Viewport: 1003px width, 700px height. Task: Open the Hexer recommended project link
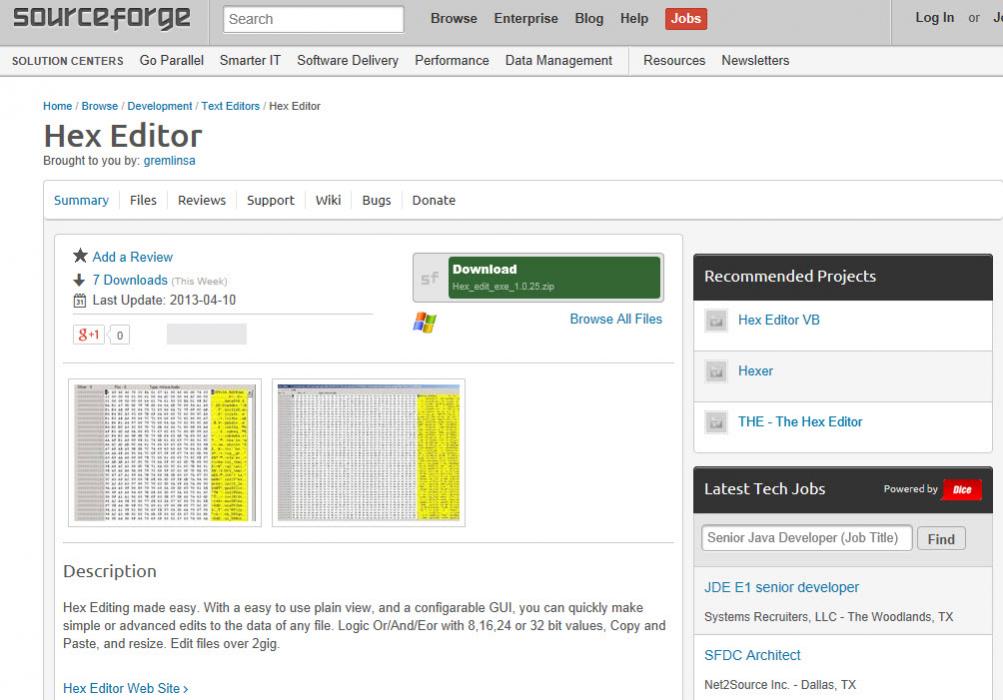[755, 371]
